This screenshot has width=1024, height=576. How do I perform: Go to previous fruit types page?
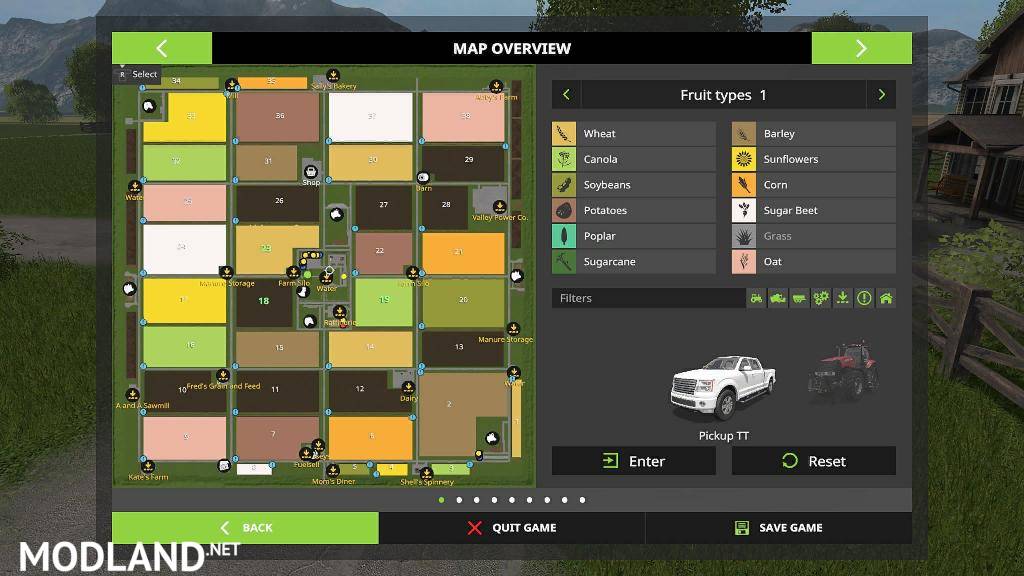[566, 95]
